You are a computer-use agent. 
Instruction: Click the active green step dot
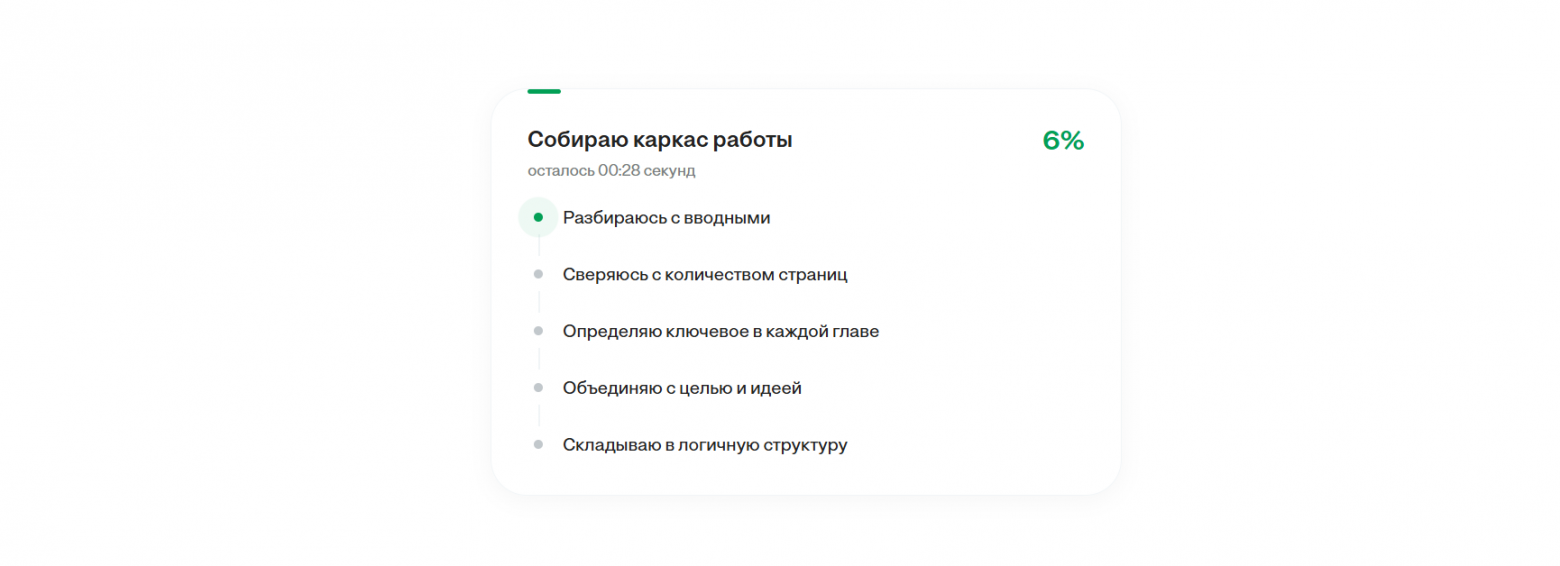(x=538, y=217)
